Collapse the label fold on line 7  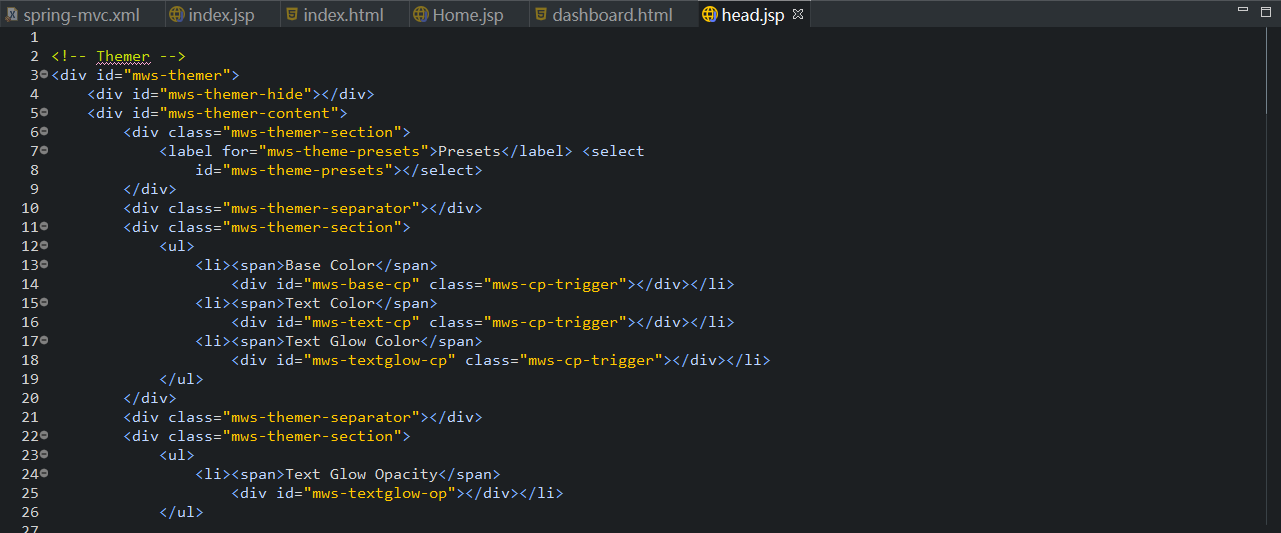coord(44,150)
